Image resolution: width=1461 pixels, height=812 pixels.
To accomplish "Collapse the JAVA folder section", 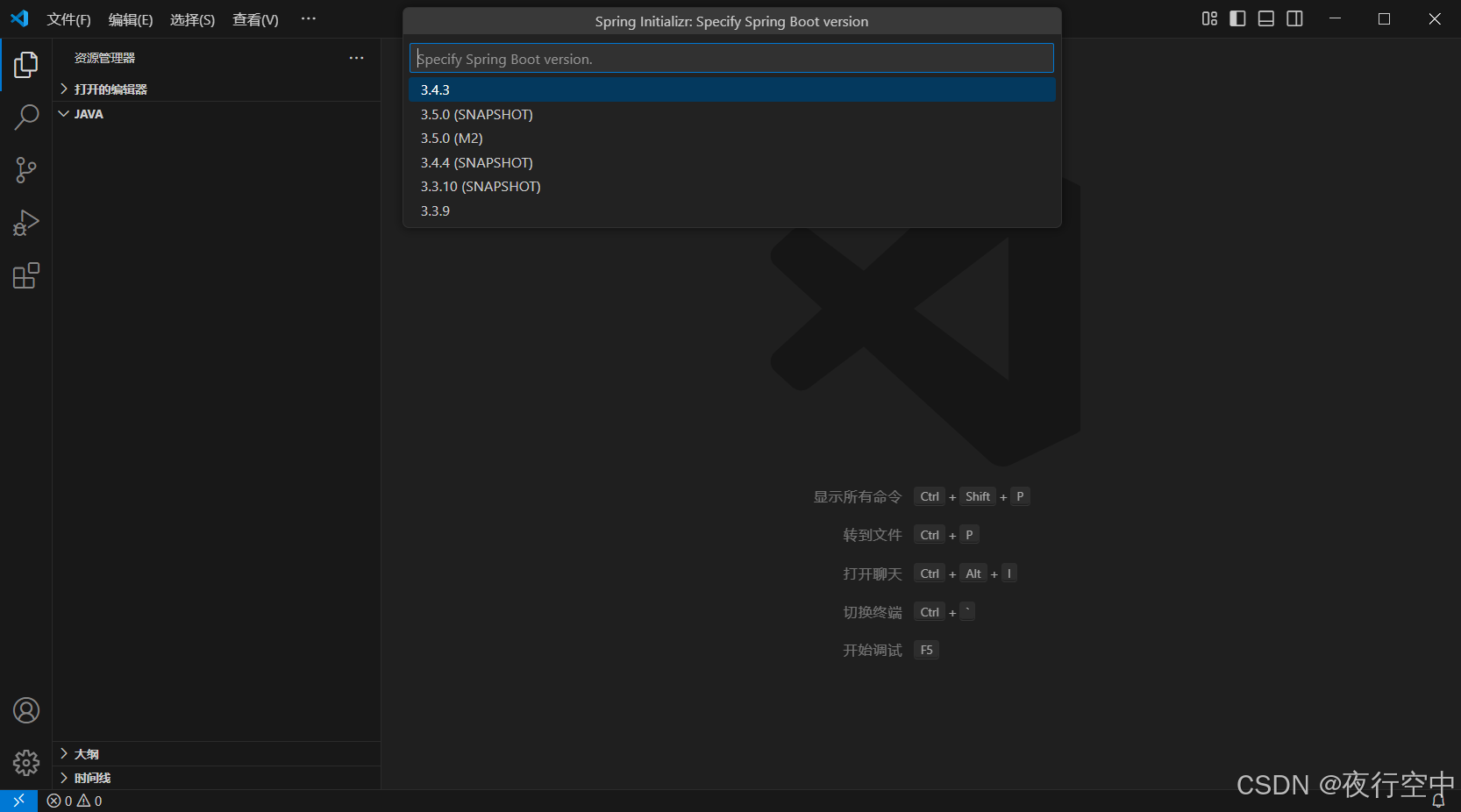I will pos(217,114).
